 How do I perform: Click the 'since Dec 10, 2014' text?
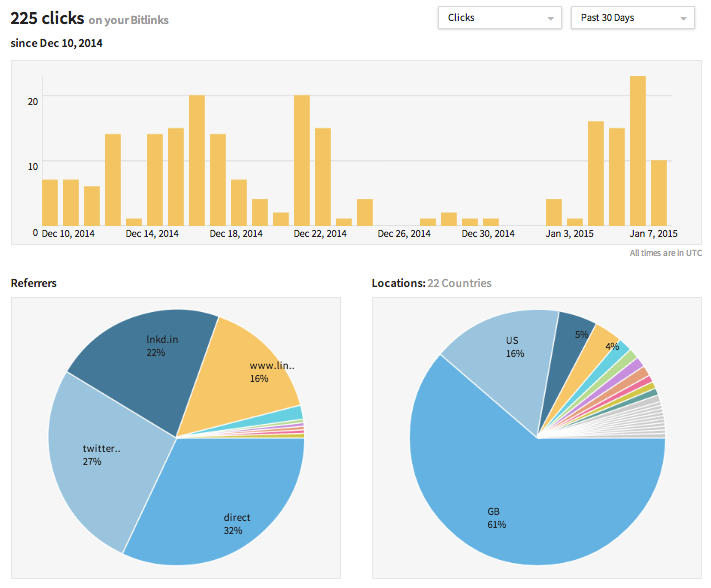(56, 43)
